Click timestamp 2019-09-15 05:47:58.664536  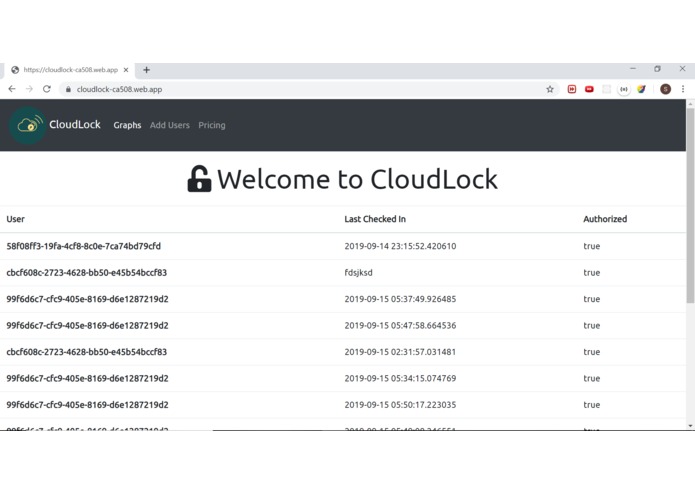point(400,326)
